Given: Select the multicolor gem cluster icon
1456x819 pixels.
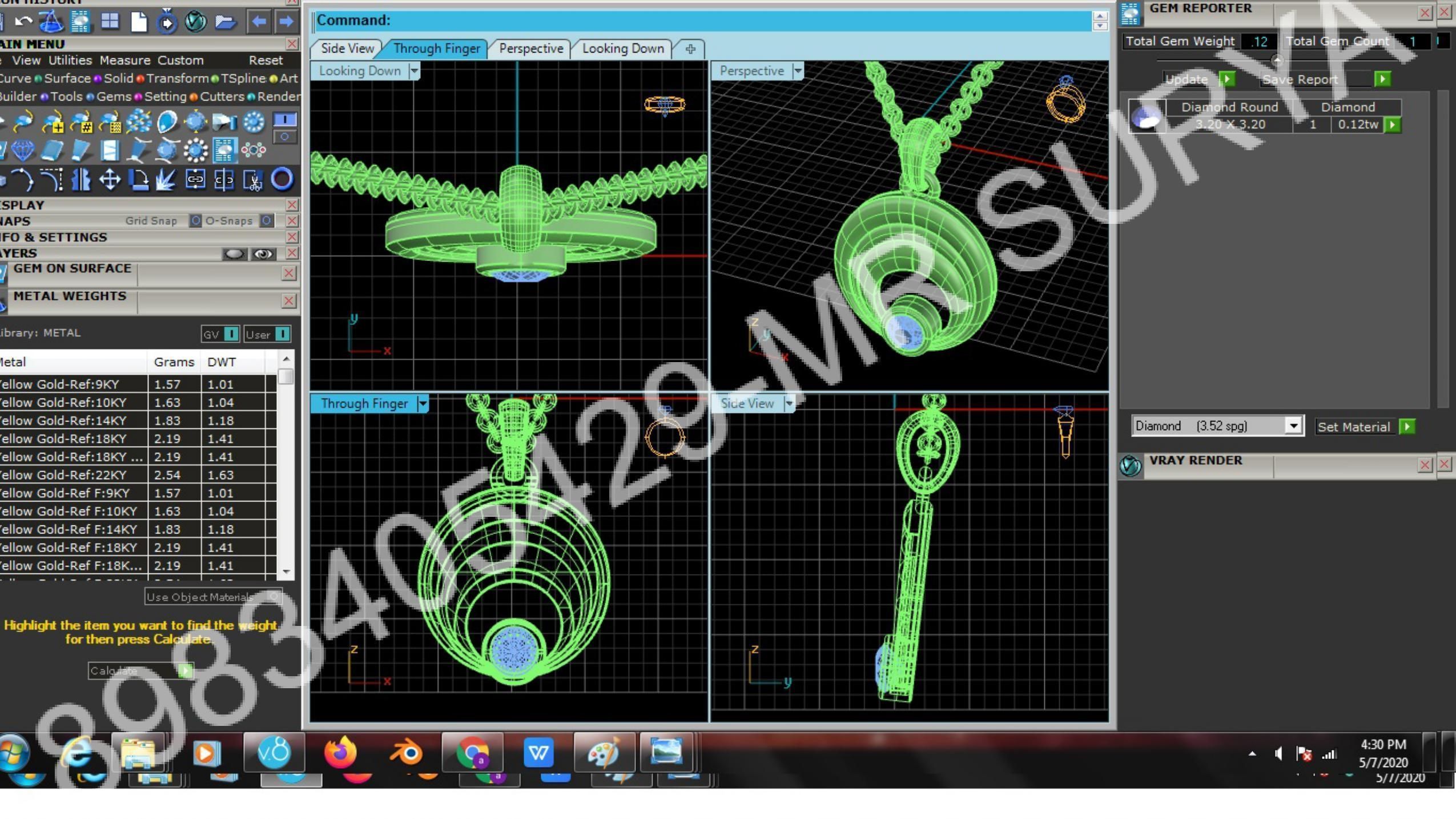Looking at the screenshot, I should (254, 150).
